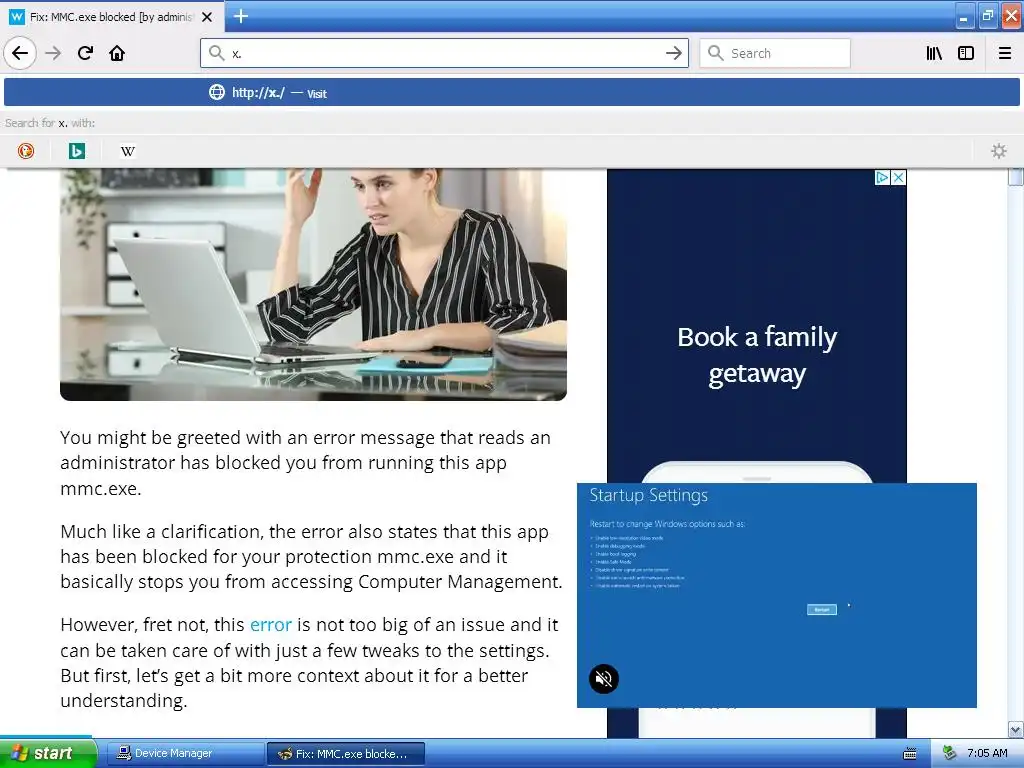The image size is (1024, 768).
Task: Click the Restart button in video
Action: coord(822,609)
